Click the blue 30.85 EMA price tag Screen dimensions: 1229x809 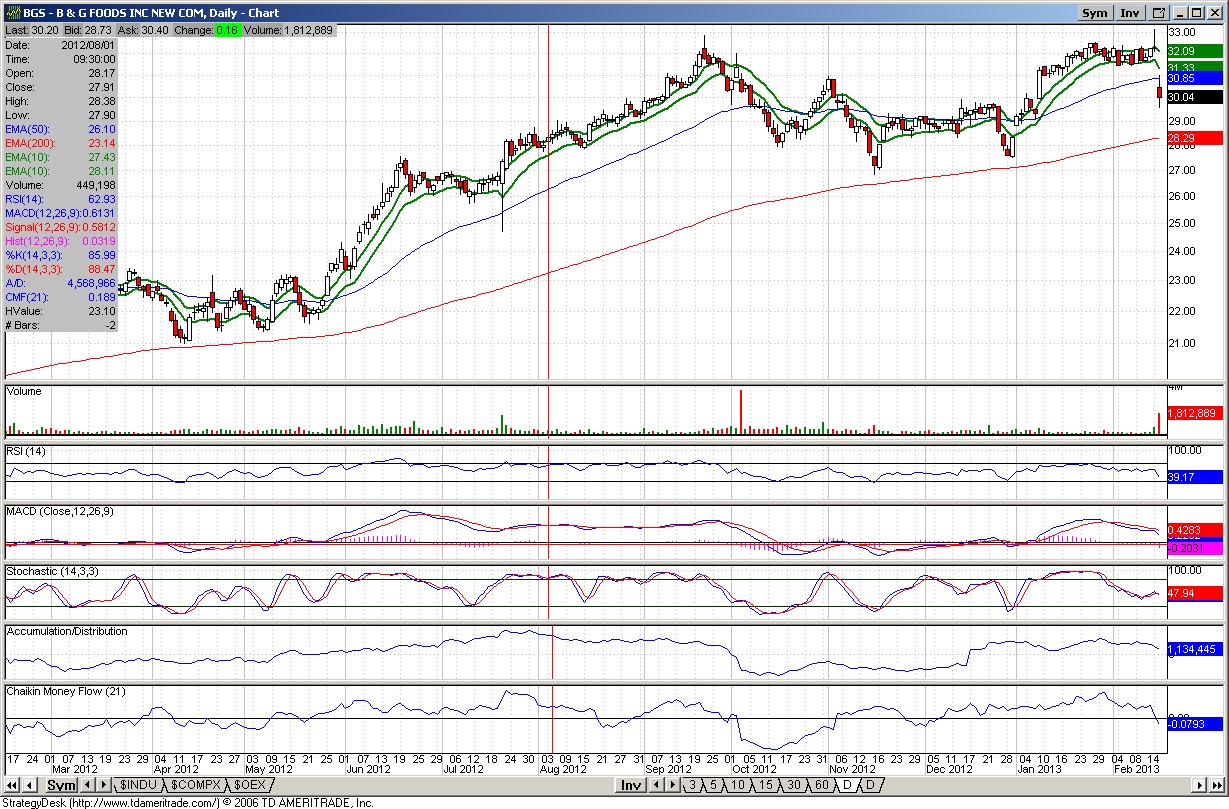(x=1193, y=77)
